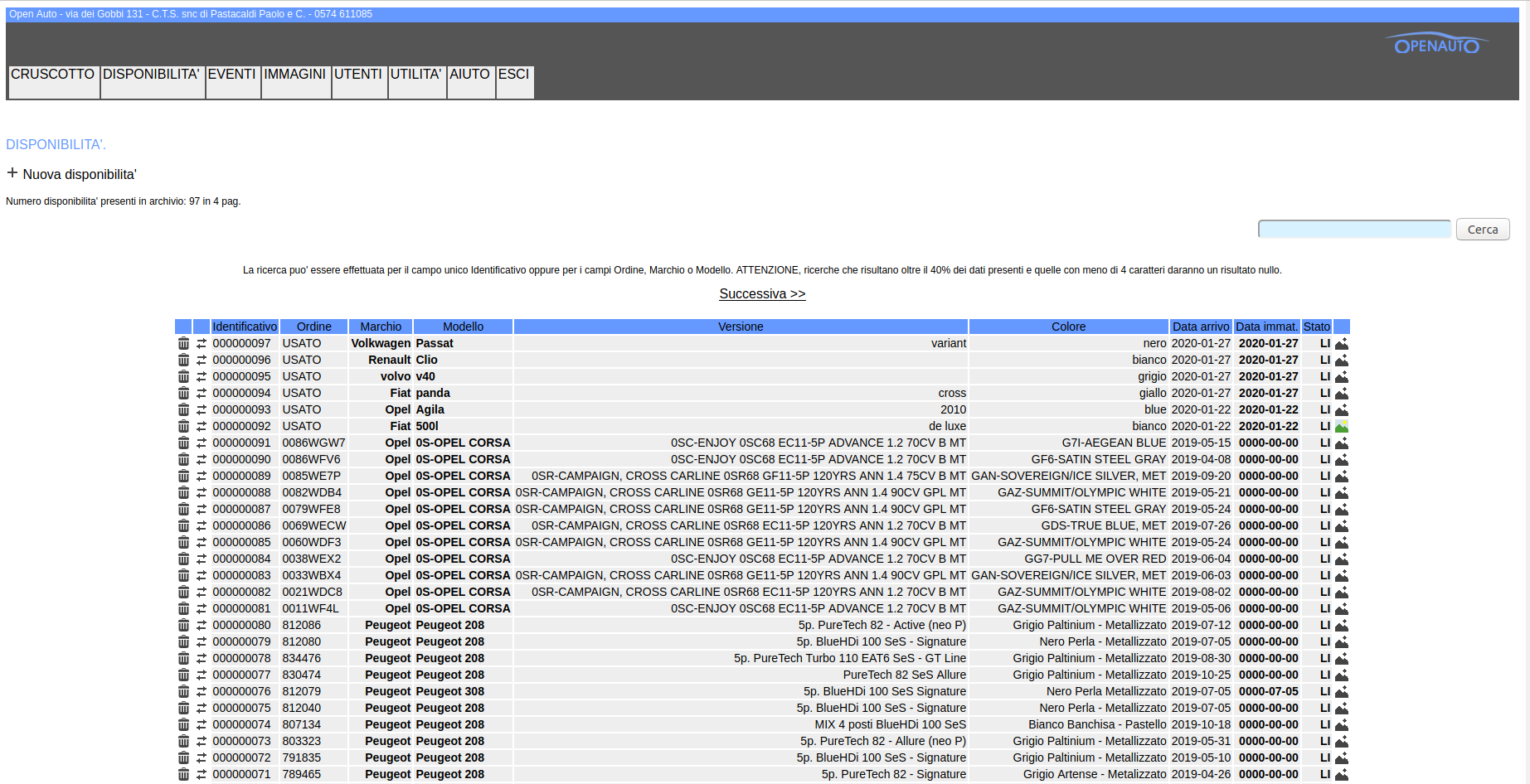Click 'MIX 4 posti BlueHDi 100 SeS' version
Screen dimensions: 1530x784
[891, 724]
